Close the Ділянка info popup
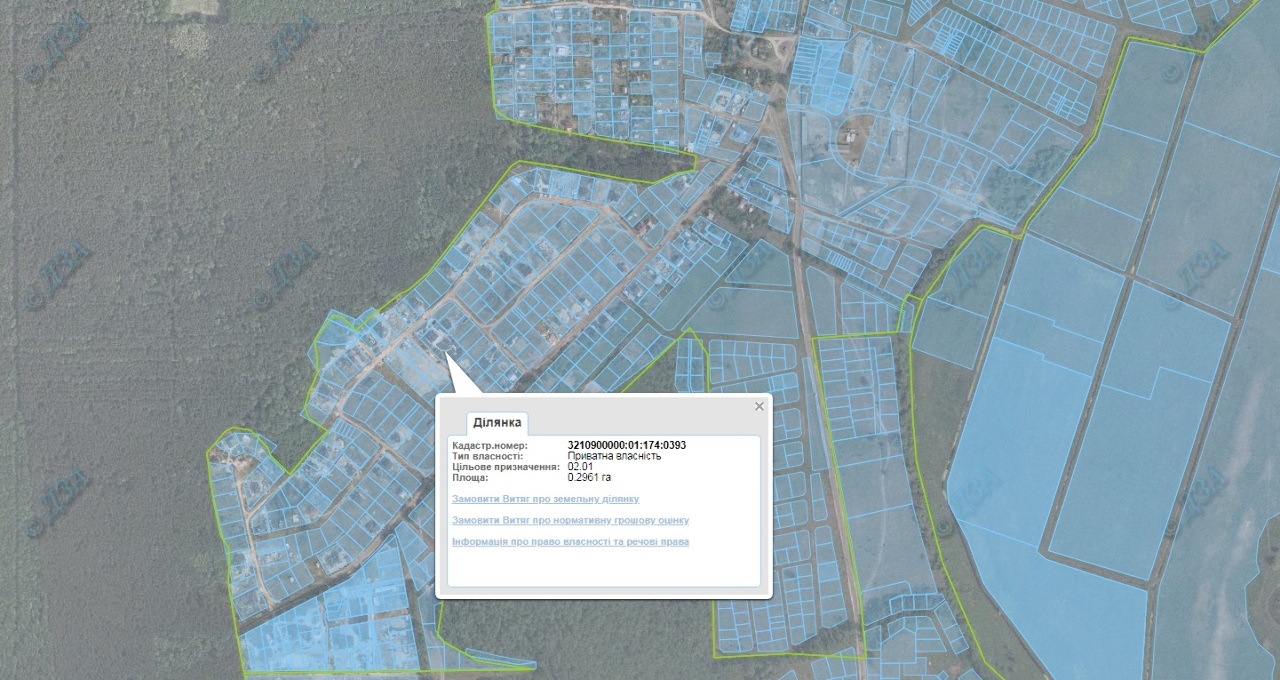The width and height of the screenshot is (1280, 680). click(x=759, y=406)
